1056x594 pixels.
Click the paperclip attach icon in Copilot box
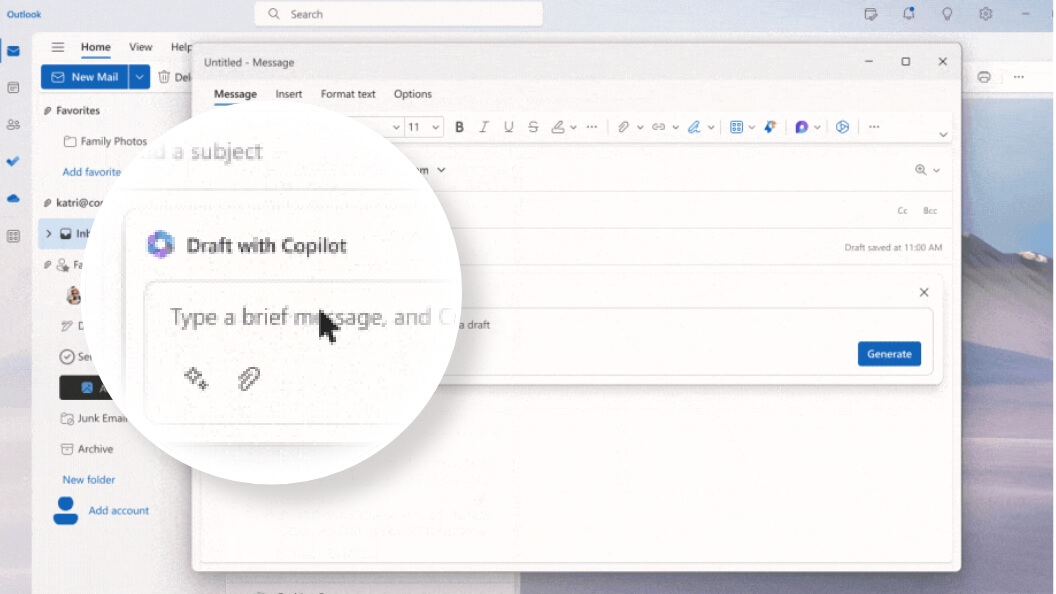tap(249, 379)
